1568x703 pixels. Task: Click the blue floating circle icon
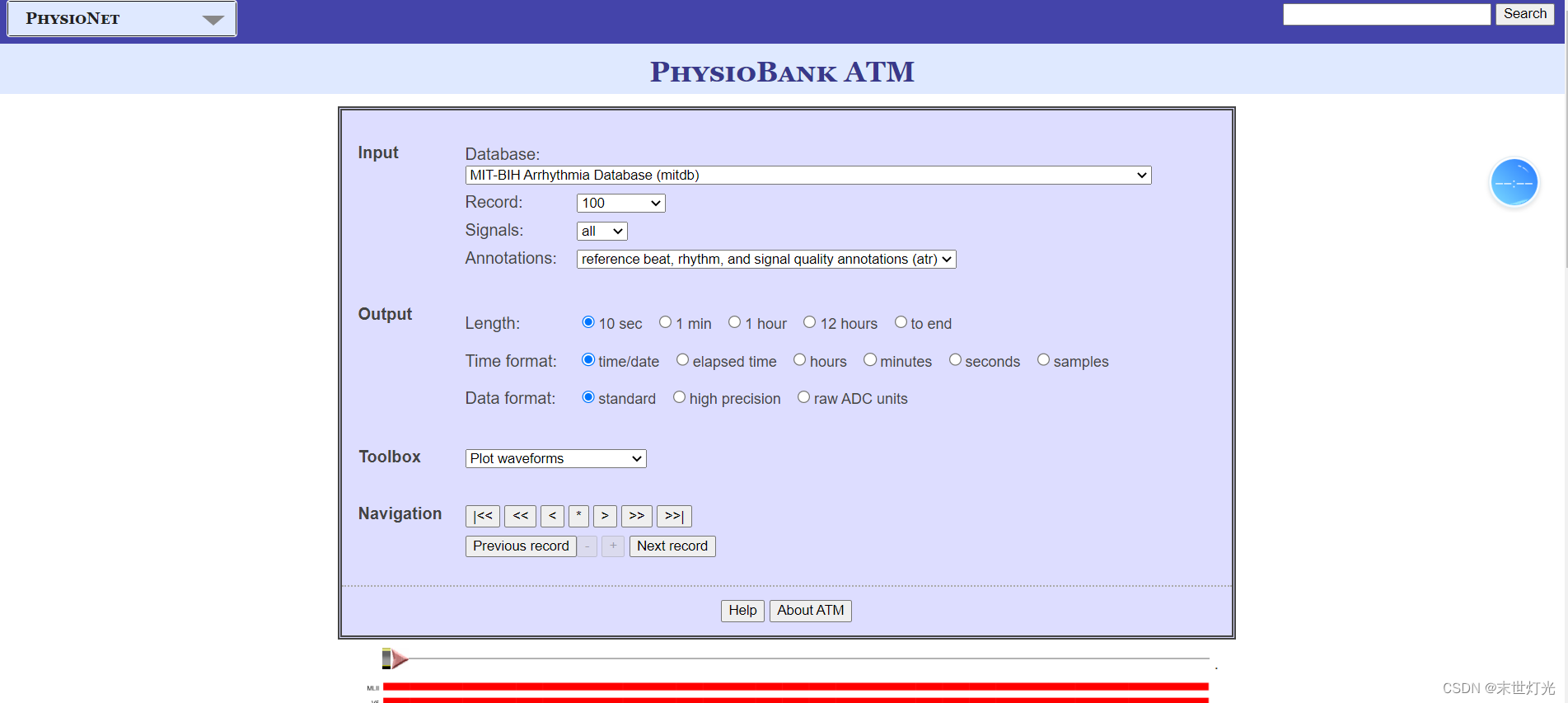(x=1514, y=182)
